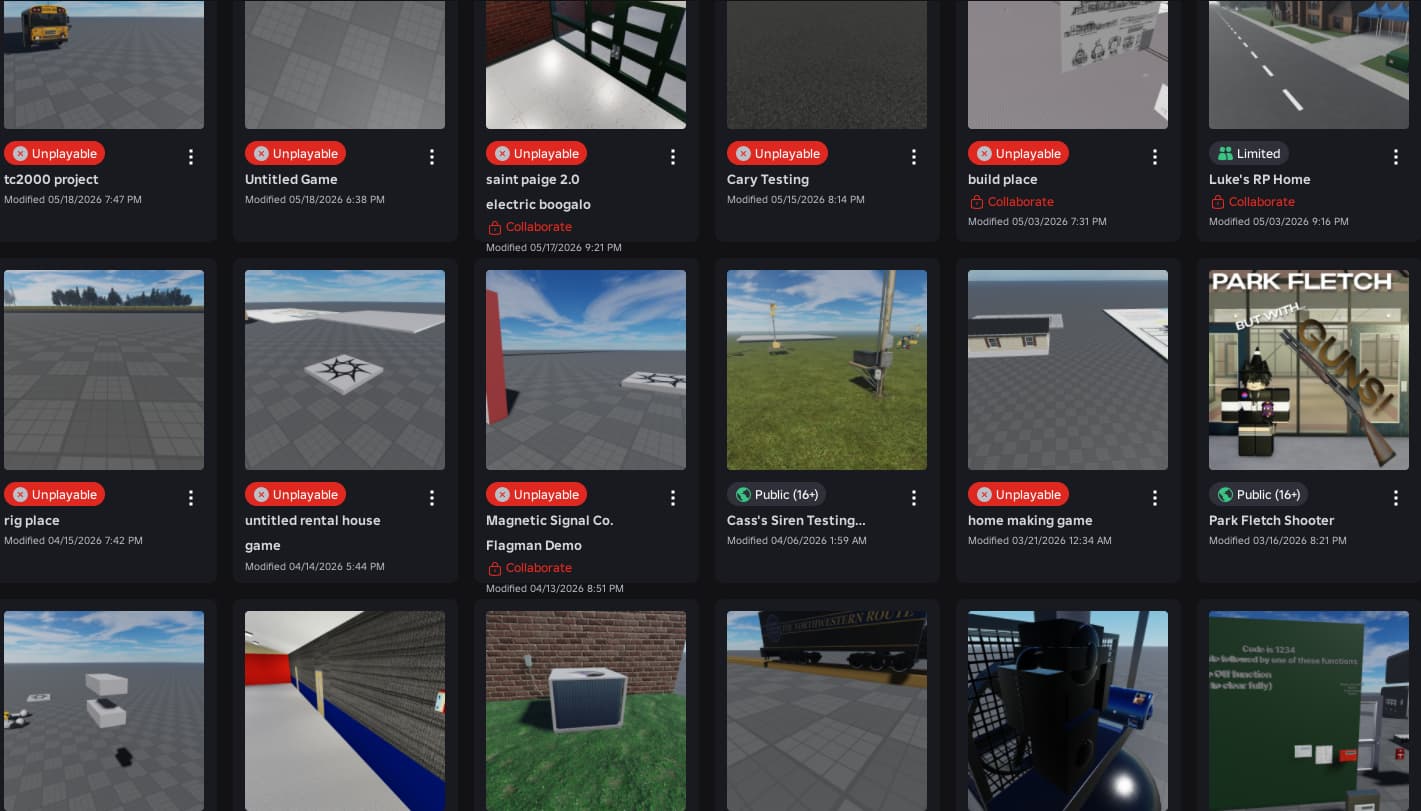
Task: Open the Park Fletch Shooter cover image
Action: [1309, 370]
